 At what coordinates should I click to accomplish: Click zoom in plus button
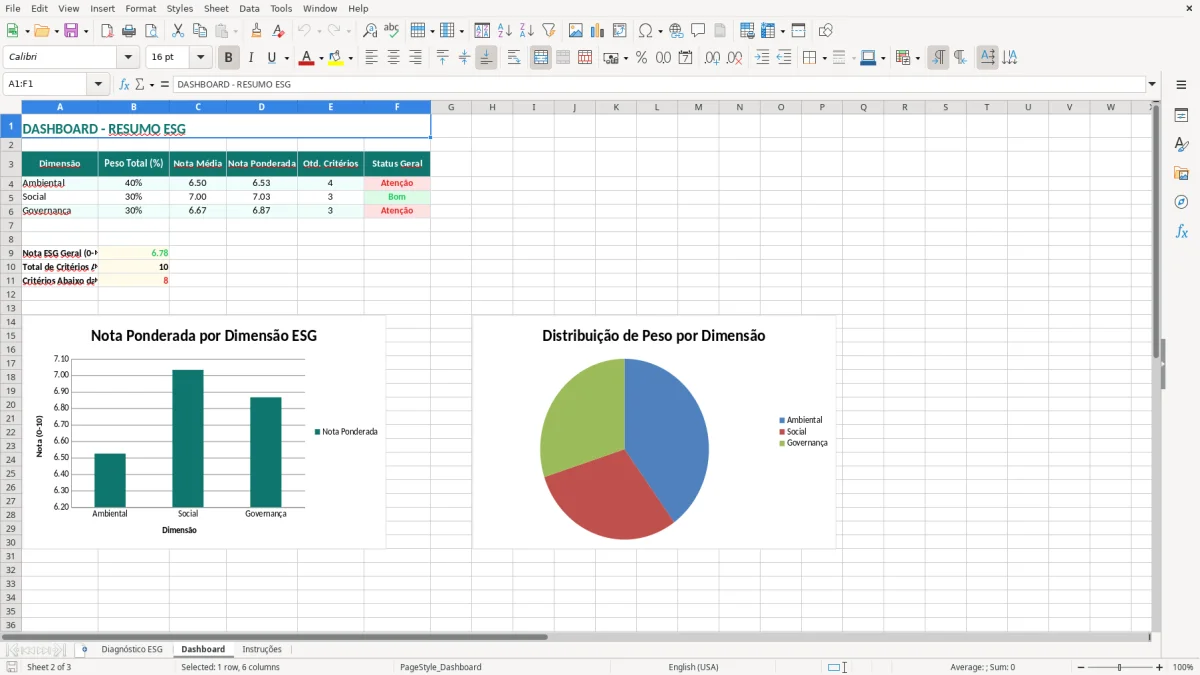(x=1160, y=667)
